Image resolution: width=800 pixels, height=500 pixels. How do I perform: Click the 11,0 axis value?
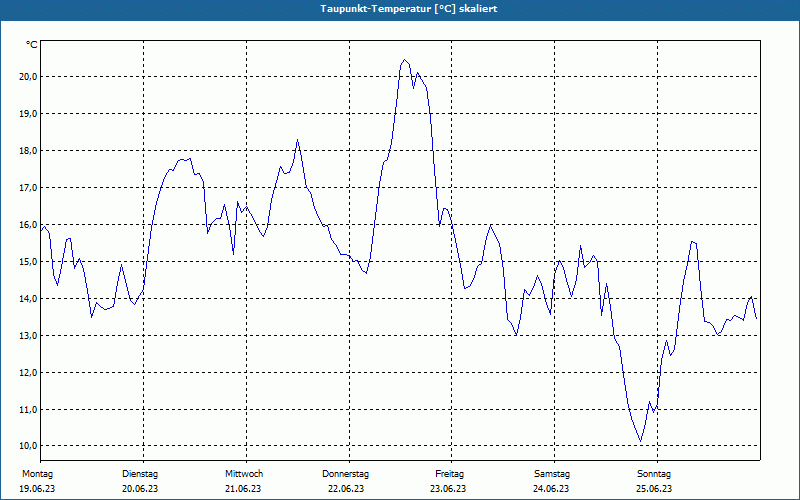[28, 410]
